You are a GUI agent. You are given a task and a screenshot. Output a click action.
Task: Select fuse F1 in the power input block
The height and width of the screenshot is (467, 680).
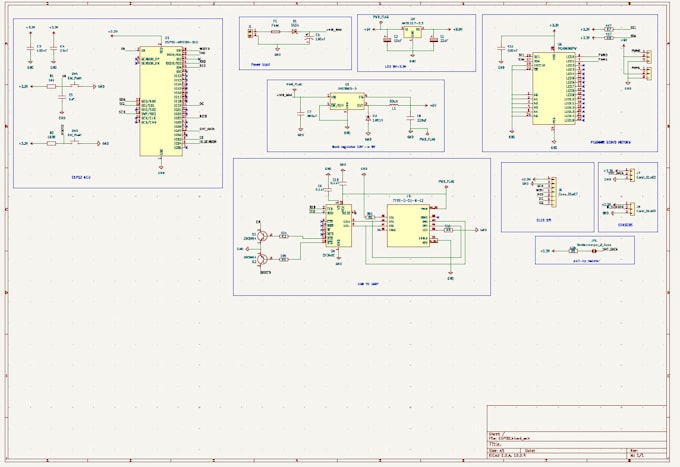(275, 32)
